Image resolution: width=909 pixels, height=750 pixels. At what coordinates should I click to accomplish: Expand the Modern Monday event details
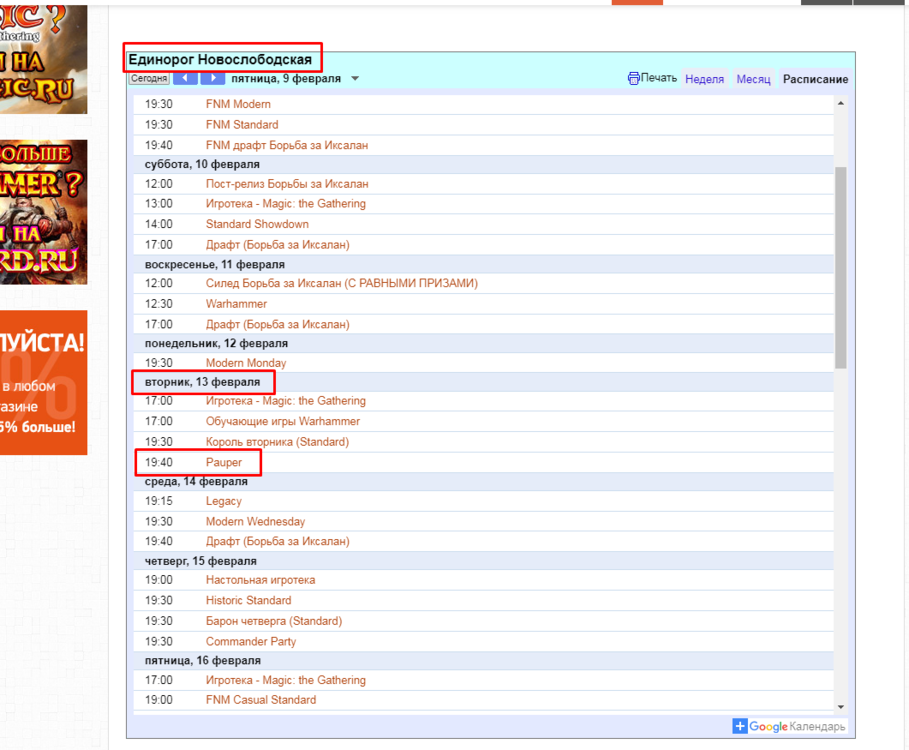[x=246, y=363]
